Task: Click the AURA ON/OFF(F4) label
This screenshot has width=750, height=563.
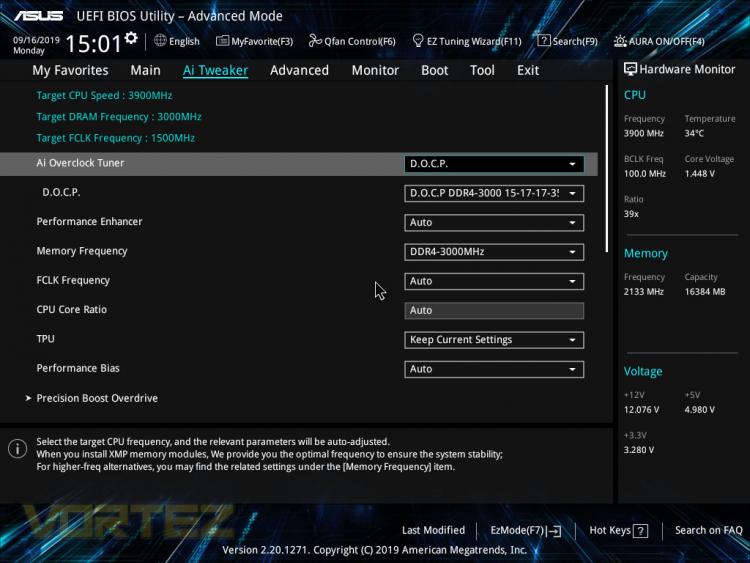Action: [x=666, y=41]
